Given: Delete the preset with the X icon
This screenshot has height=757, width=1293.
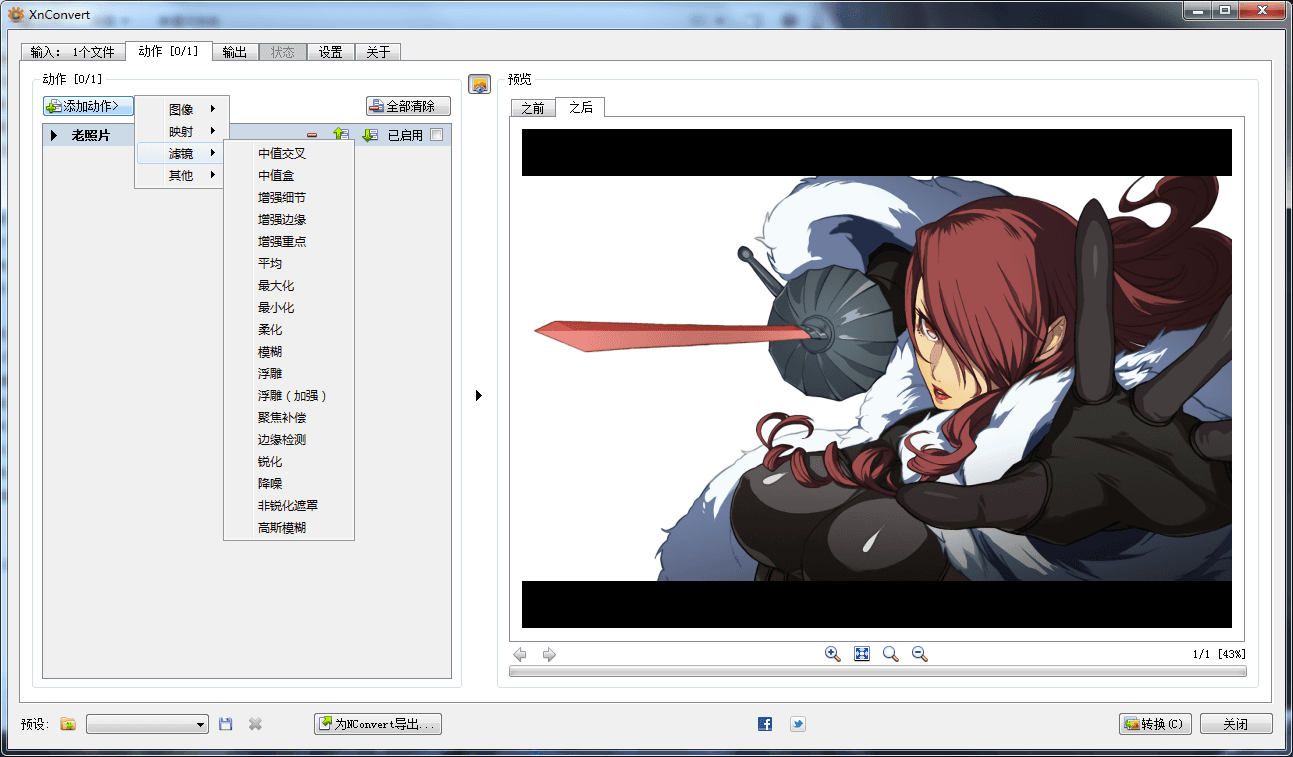Looking at the screenshot, I should coord(255,724).
